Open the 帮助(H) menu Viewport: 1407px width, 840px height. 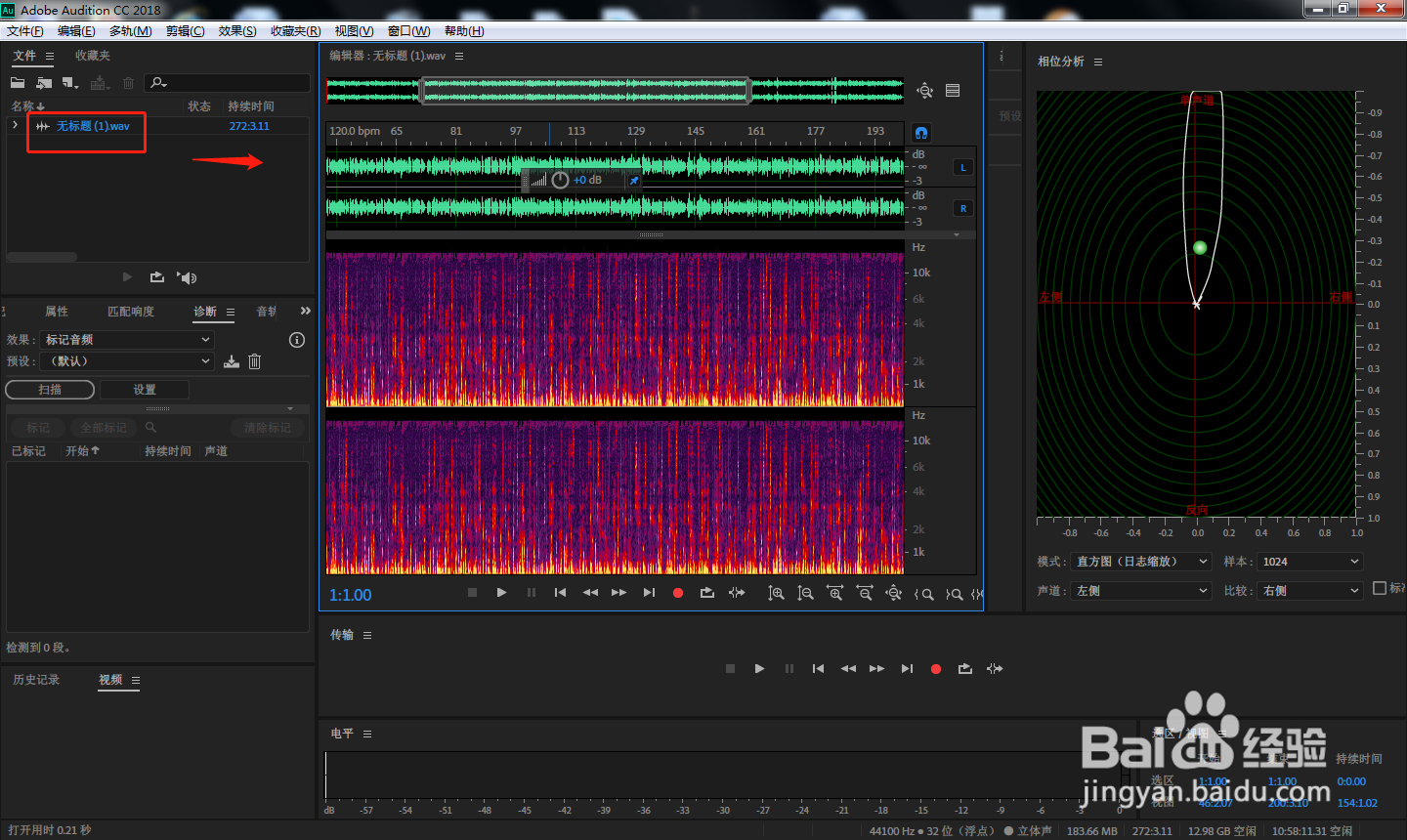pos(464,31)
